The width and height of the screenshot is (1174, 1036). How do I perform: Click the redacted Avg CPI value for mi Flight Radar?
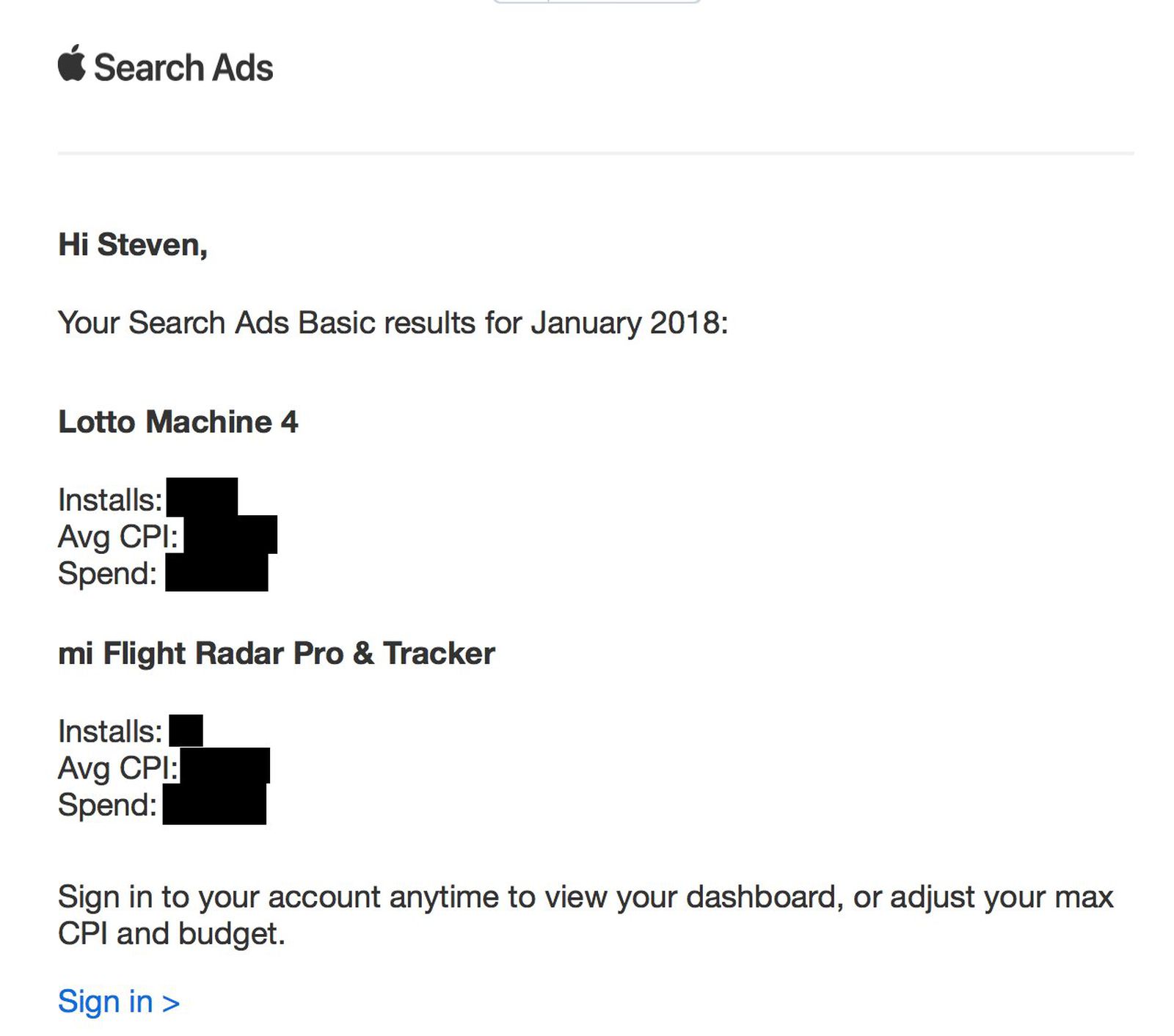coord(225,766)
